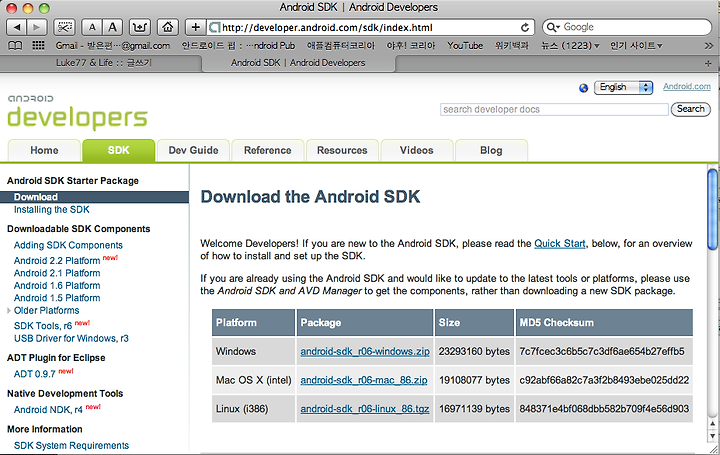
Task: Open the Resources tab
Action: 342,151
